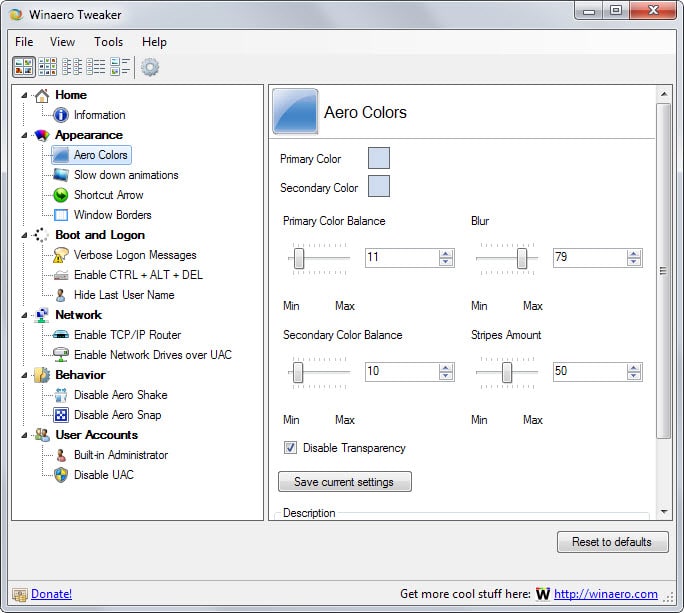The height and width of the screenshot is (613, 684).
Task: Open the View menu
Action: point(62,42)
